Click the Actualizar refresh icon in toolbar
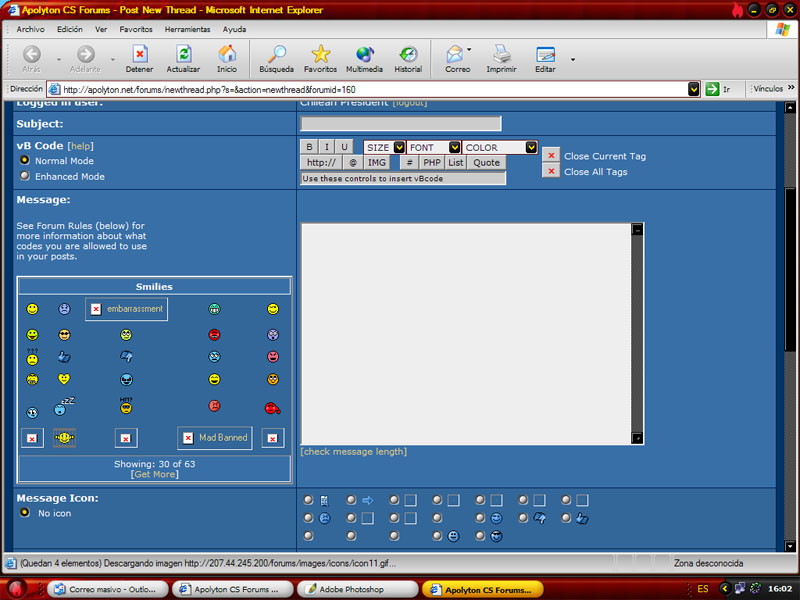 (x=183, y=54)
